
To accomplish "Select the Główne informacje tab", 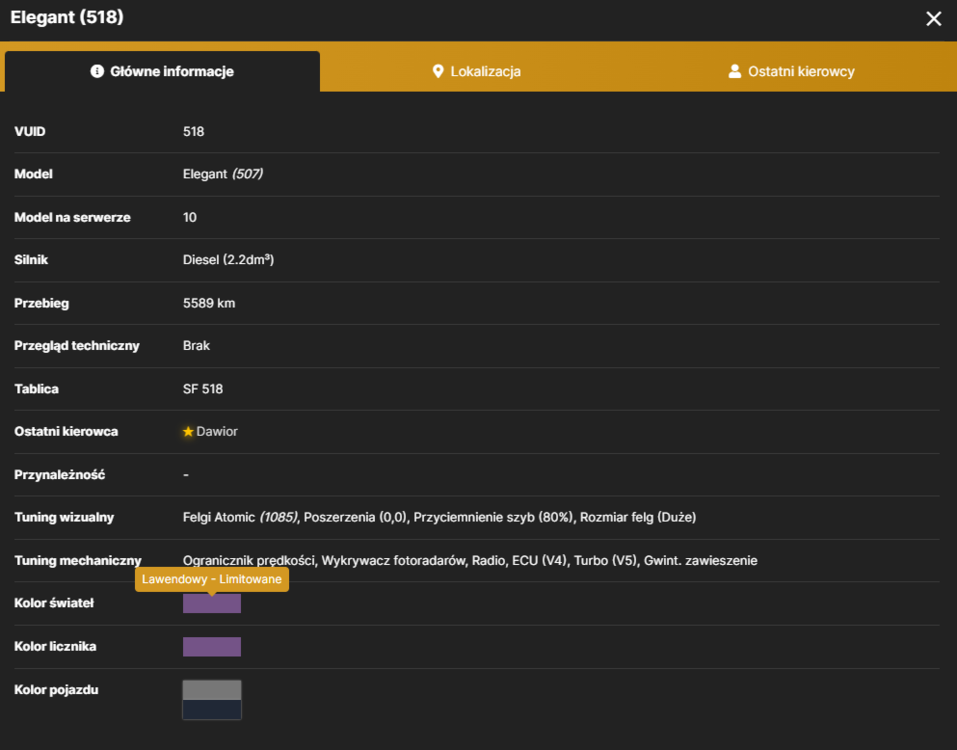I will pyautogui.click(x=162, y=71).
